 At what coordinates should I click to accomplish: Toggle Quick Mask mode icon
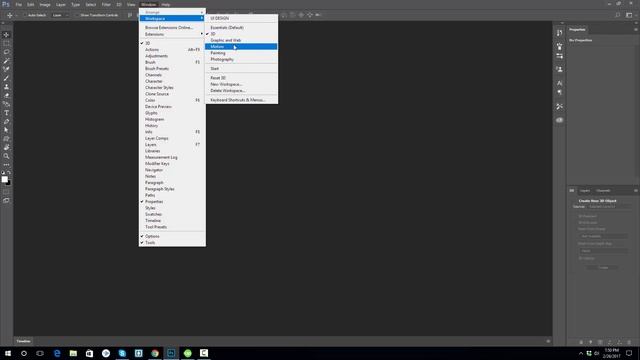click(6, 192)
